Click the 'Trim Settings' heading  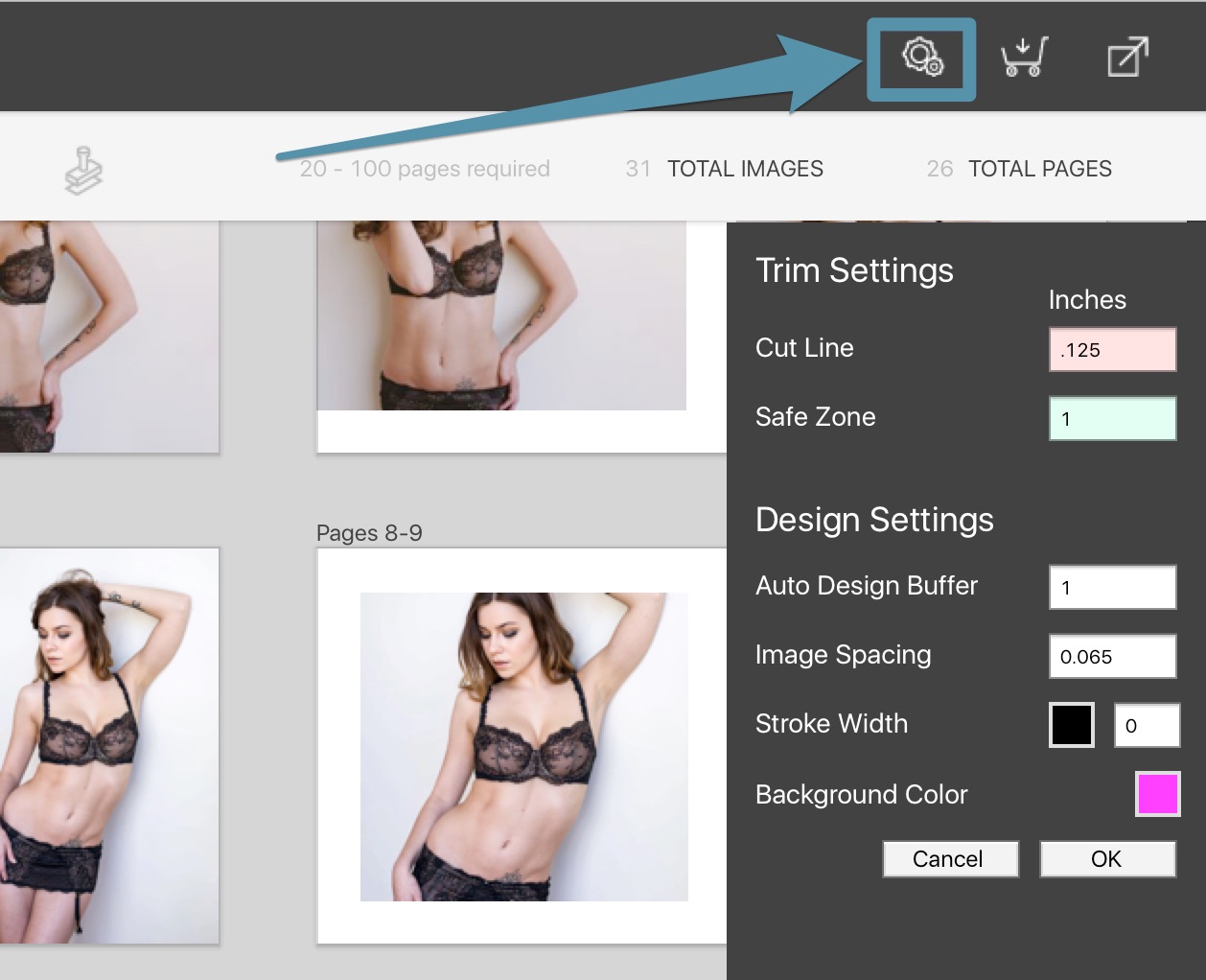click(854, 270)
